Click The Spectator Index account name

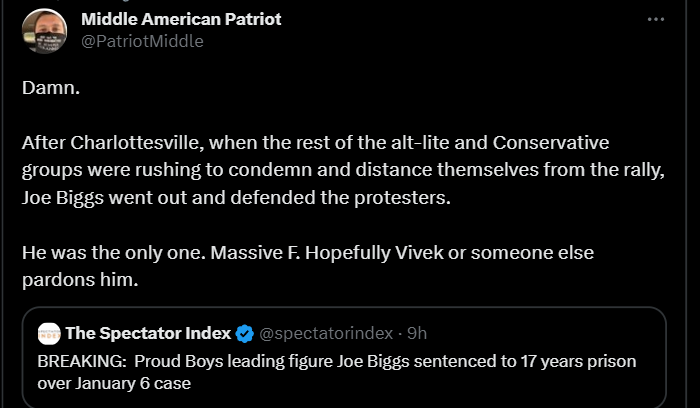click(x=148, y=333)
